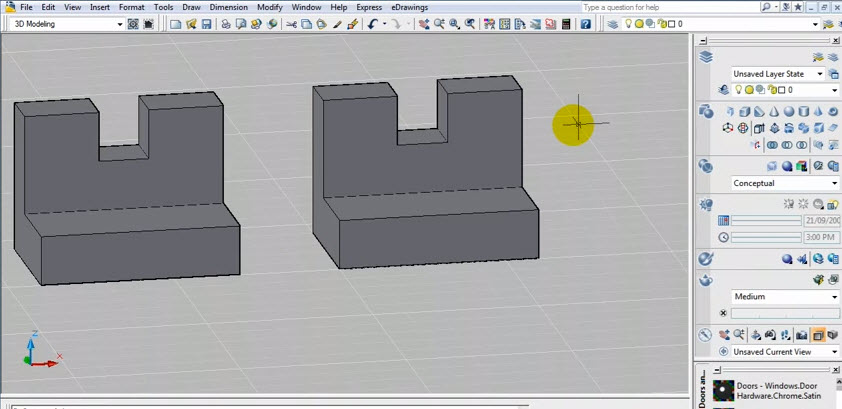Open the eDrawings menu
The width and height of the screenshot is (842, 409).
tap(410, 8)
